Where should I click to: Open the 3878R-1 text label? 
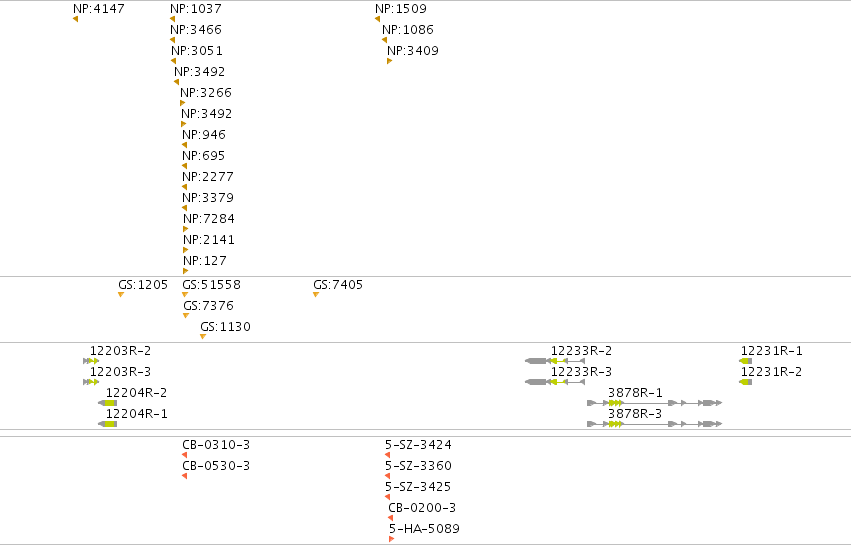(636, 393)
